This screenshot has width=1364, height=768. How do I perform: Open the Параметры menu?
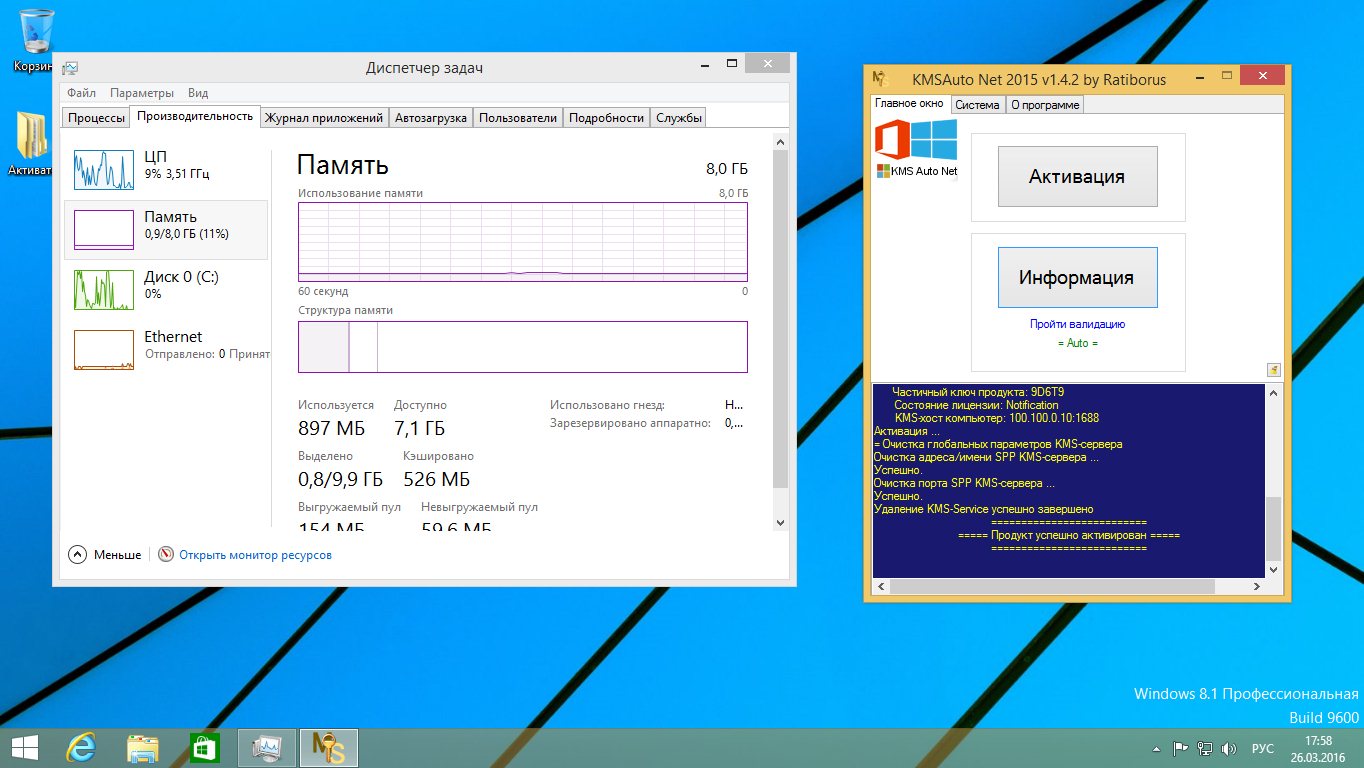click(x=142, y=93)
